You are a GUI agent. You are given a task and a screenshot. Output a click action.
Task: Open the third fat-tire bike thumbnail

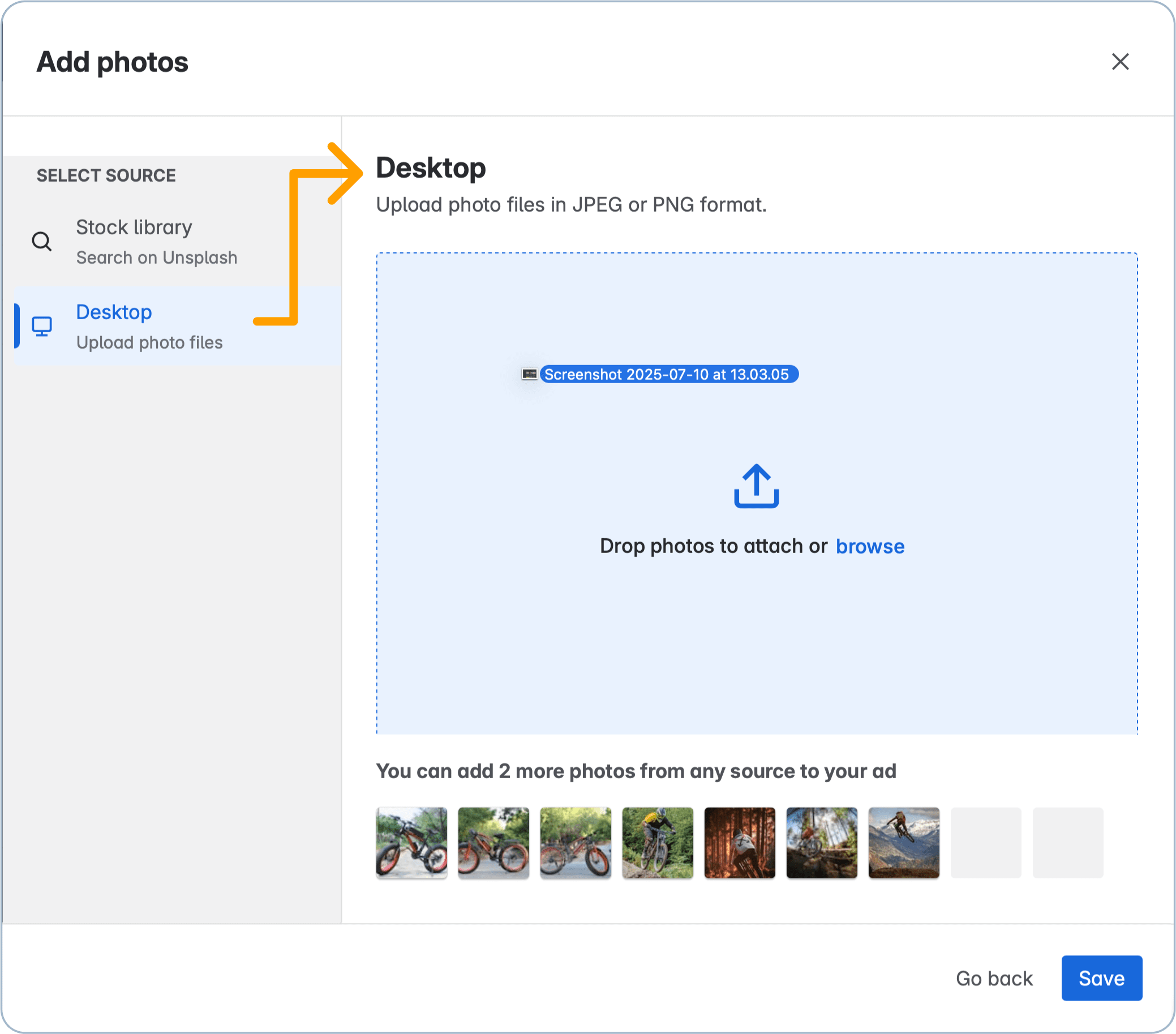pyautogui.click(x=576, y=843)
